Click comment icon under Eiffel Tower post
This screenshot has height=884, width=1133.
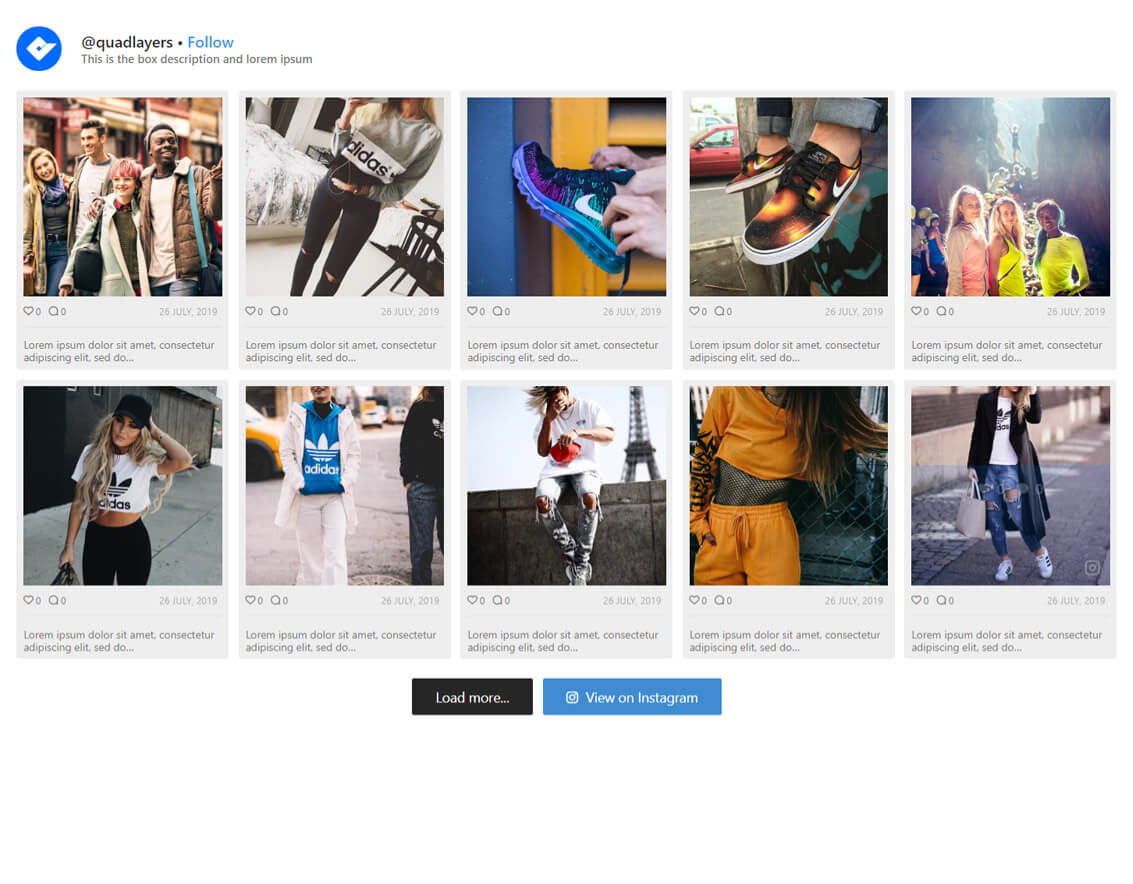(x=497, y=600)
